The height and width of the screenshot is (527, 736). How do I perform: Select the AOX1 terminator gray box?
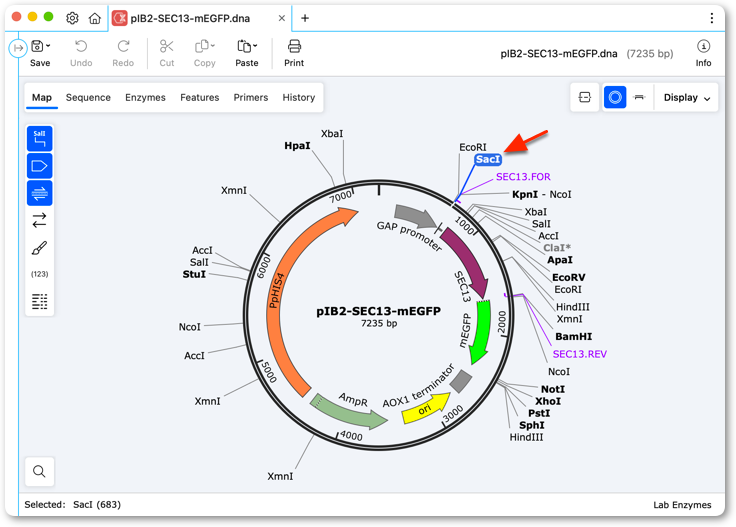pos(460,382)
